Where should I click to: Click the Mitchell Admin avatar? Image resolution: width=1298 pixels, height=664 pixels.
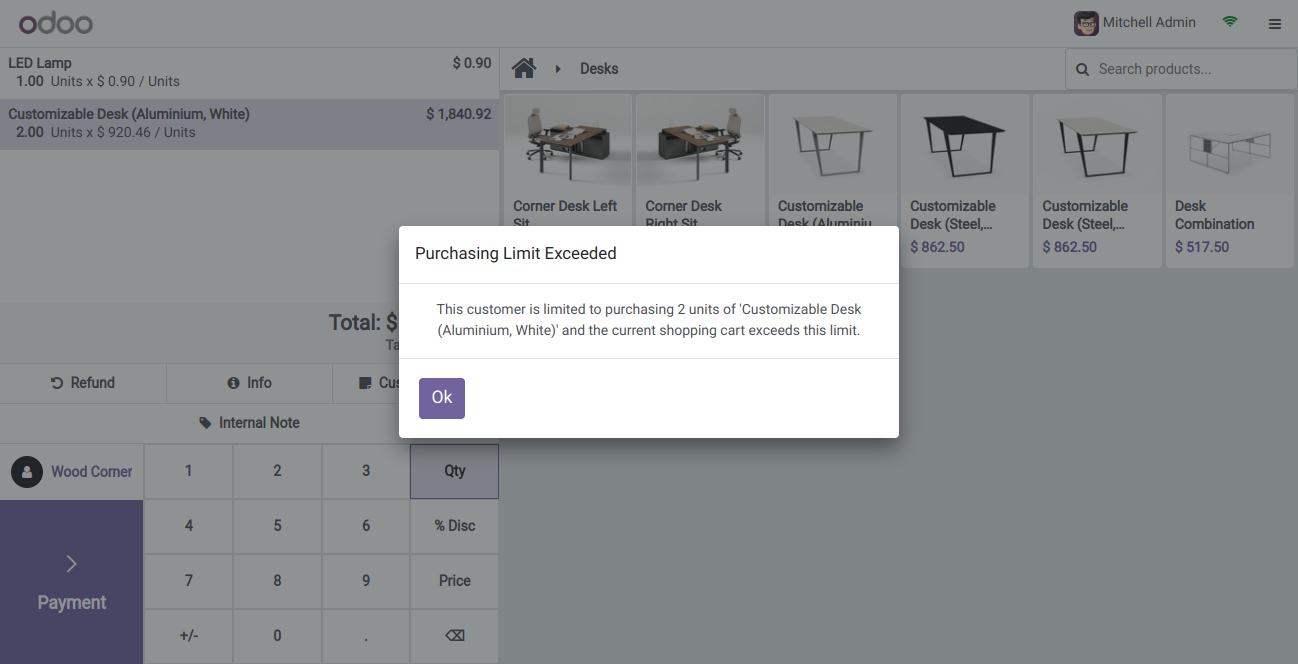click(x=1085, y=23)
